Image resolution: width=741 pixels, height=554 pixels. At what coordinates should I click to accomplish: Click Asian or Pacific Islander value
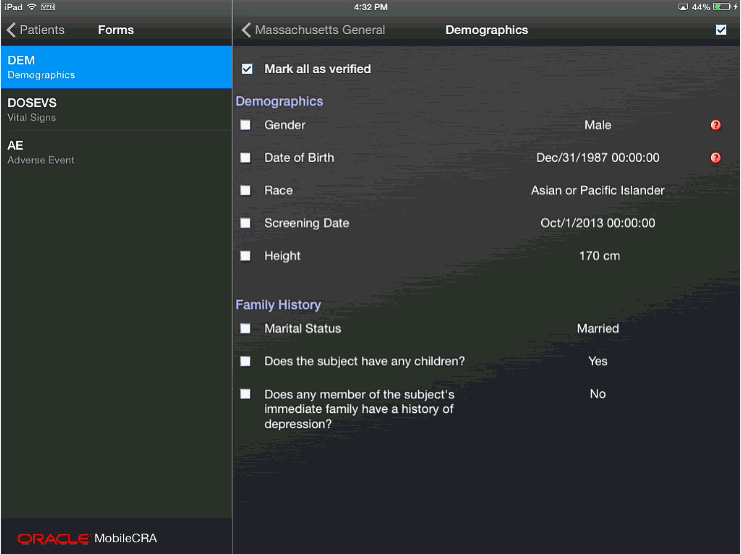[x=597, y=190]
